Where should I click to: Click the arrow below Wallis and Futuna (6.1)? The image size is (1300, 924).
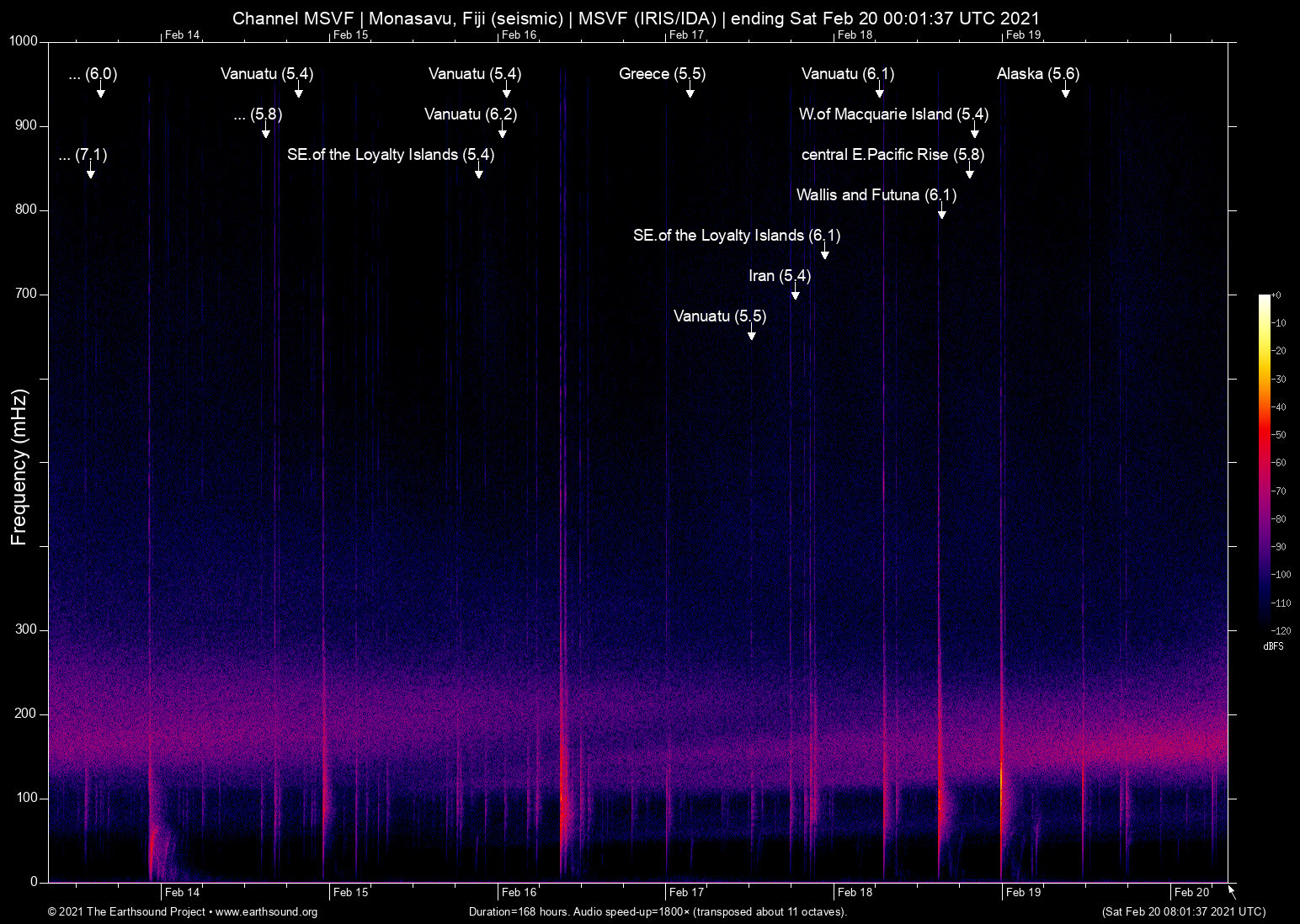tap(941, 210)
